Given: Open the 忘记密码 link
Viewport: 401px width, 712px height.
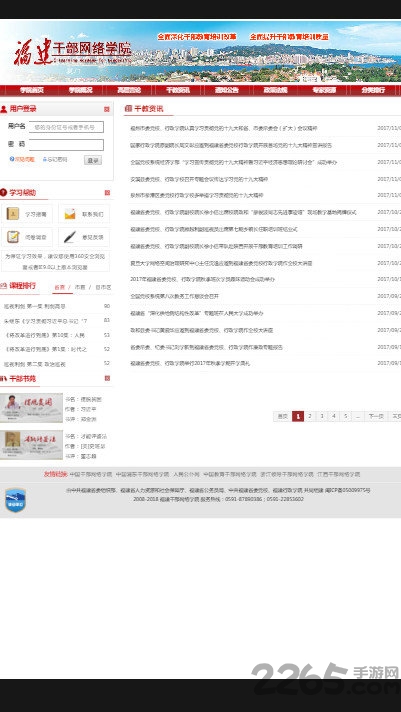Looking at the screenshot, I should click(x=55, y=159).
